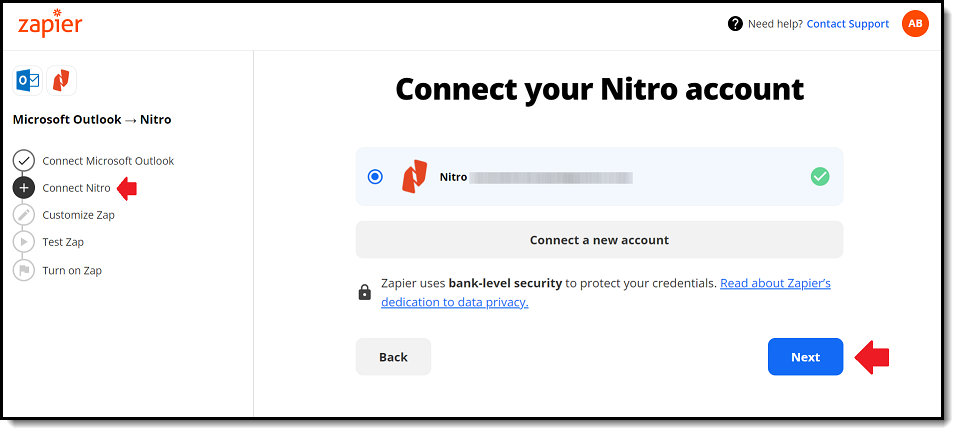
Task: Open the Contact Support link
Action: click(x=848, y=24)
